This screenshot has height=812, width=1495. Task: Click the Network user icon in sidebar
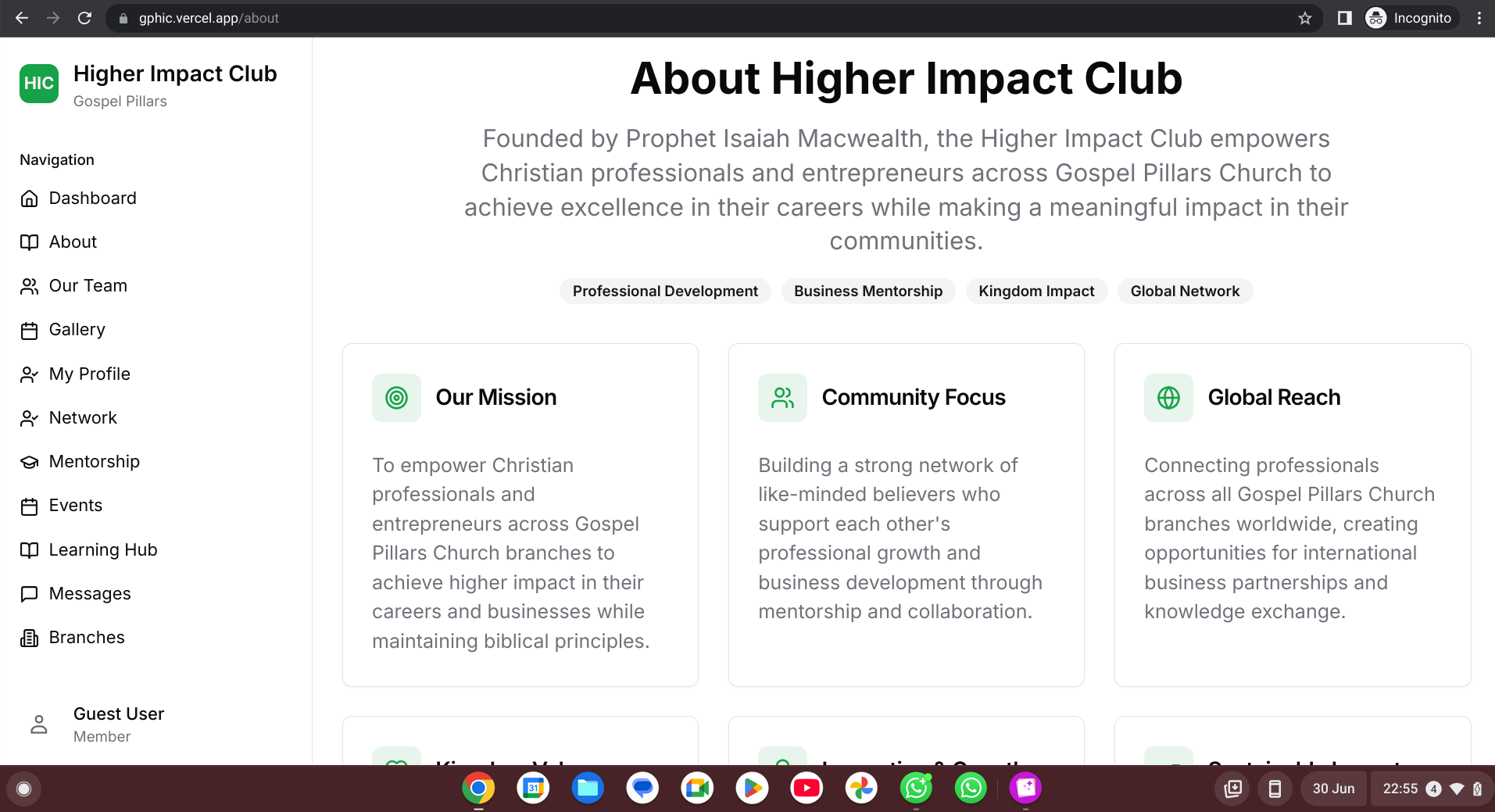[x=29, y=418]
